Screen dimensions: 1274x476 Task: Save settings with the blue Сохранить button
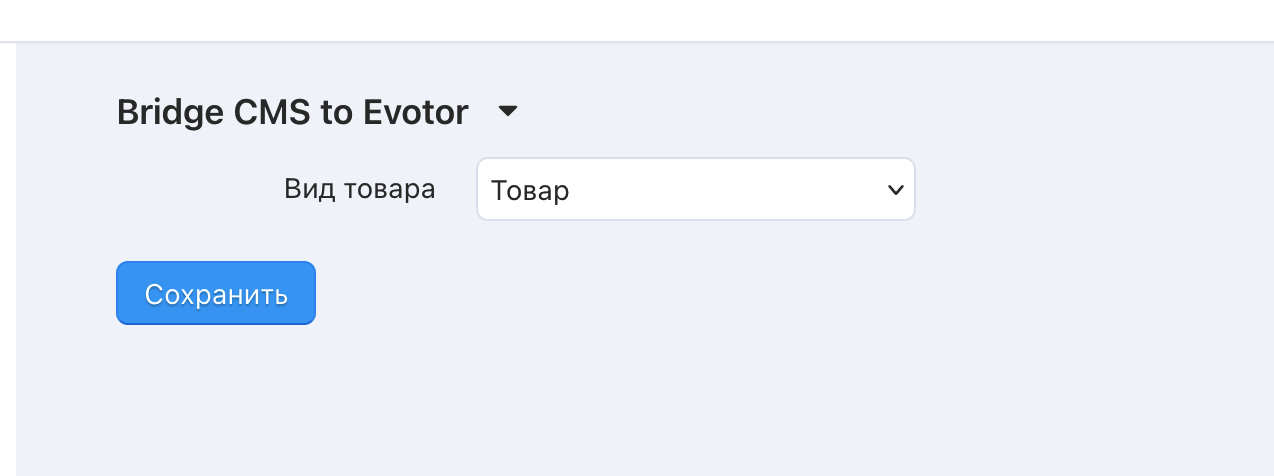click(x=216, y=293)
